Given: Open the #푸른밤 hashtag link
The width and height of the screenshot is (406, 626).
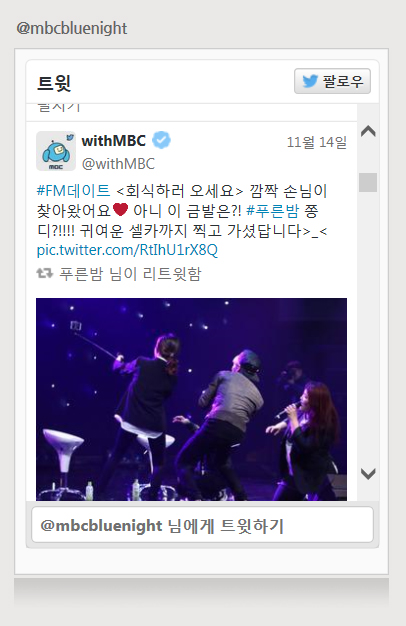Looking at the screenshot, I should pyautogui.click(x=273, y=210).
